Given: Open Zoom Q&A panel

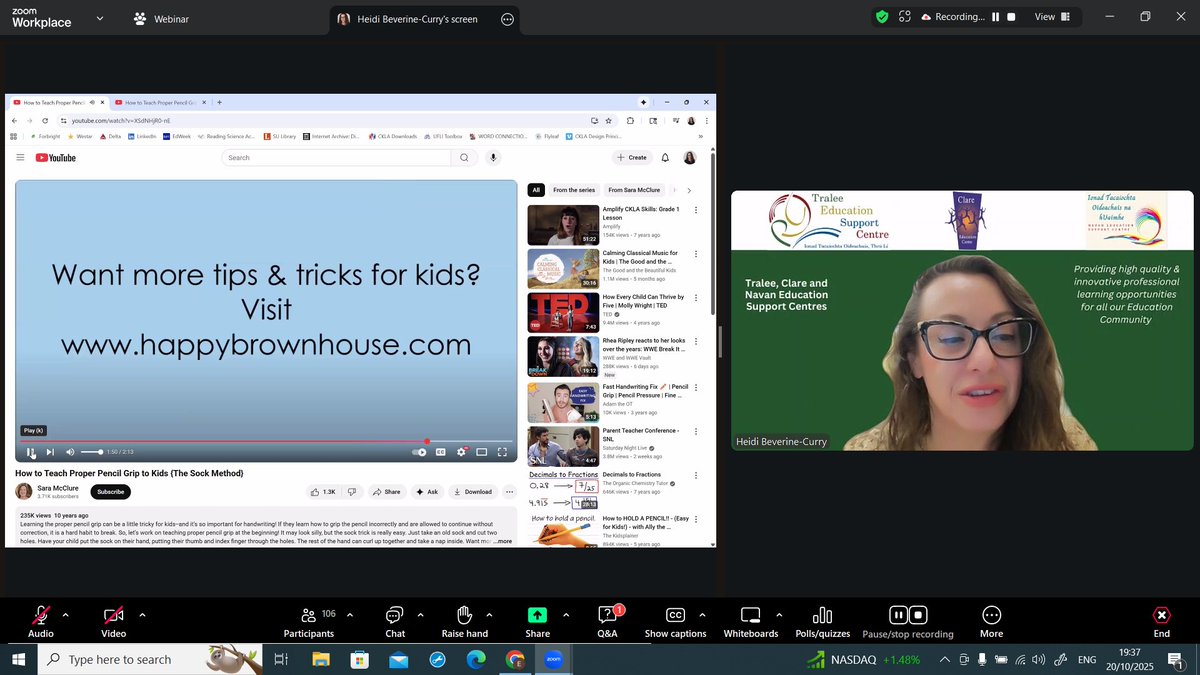Looking at the screenshot, I should pyautogui.click(x=607, y=621).
